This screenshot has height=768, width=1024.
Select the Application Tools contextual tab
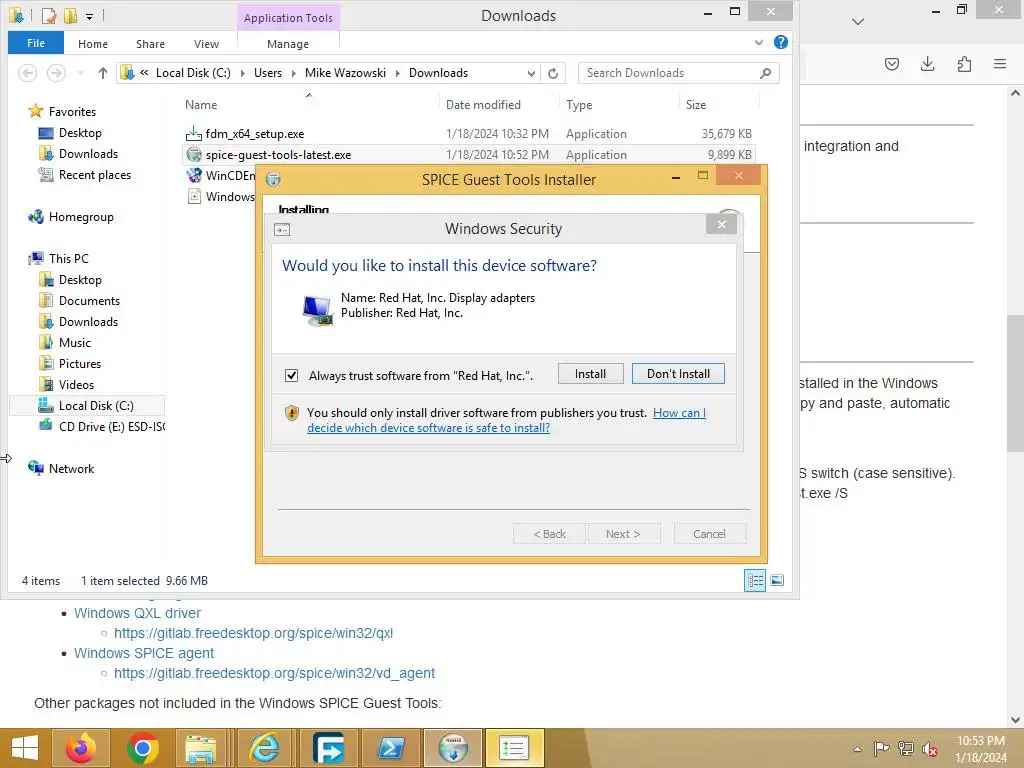(x=288, y=18)
